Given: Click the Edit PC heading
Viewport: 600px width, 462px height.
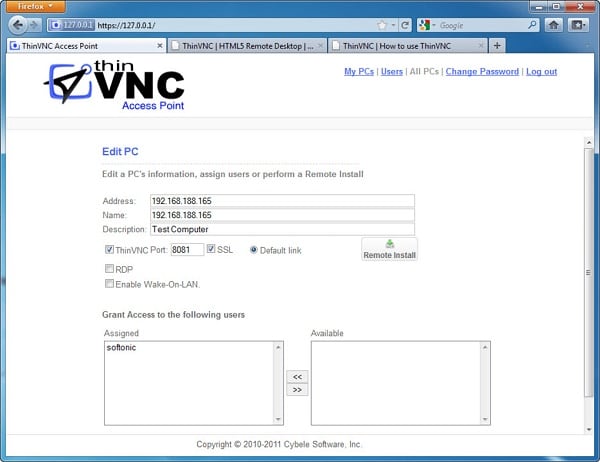Looking at the screenshot, I should [x=120, y=152].
